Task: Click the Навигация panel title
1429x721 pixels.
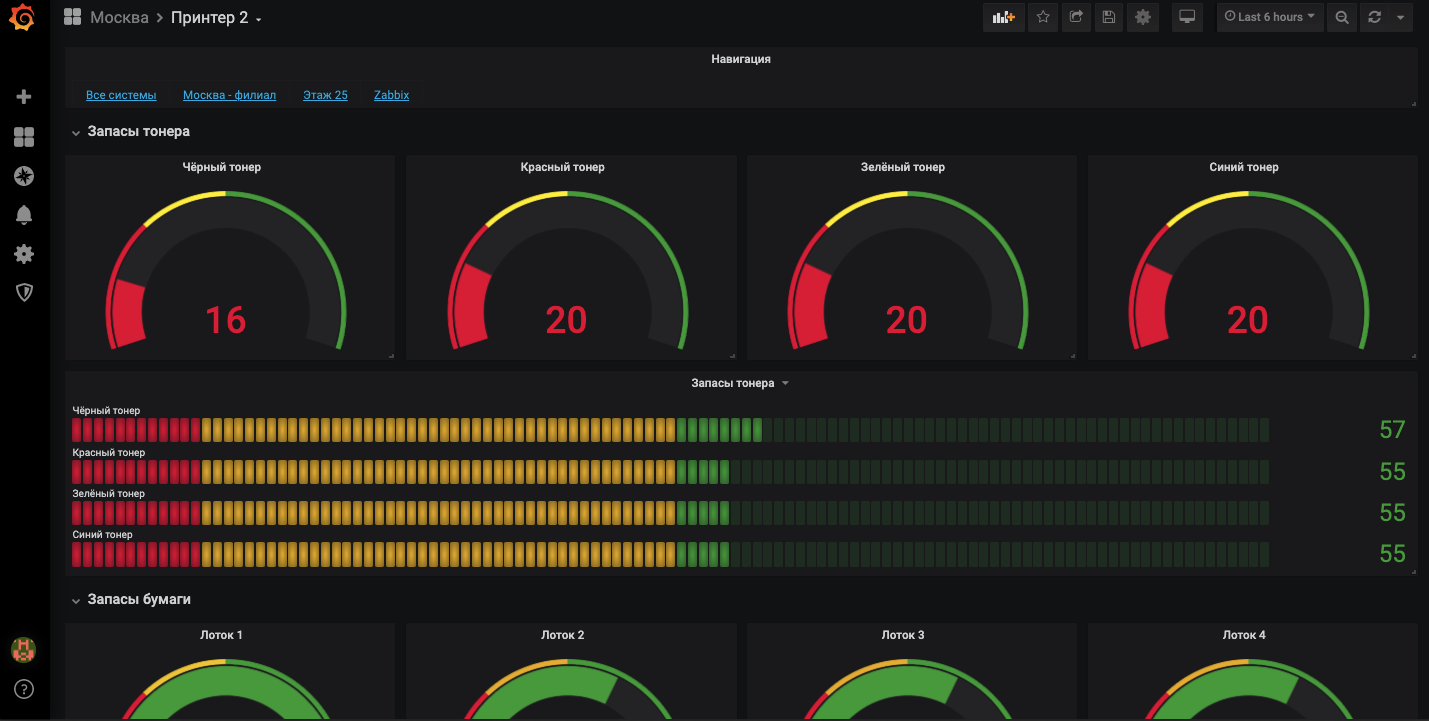Action: [741, 59]
